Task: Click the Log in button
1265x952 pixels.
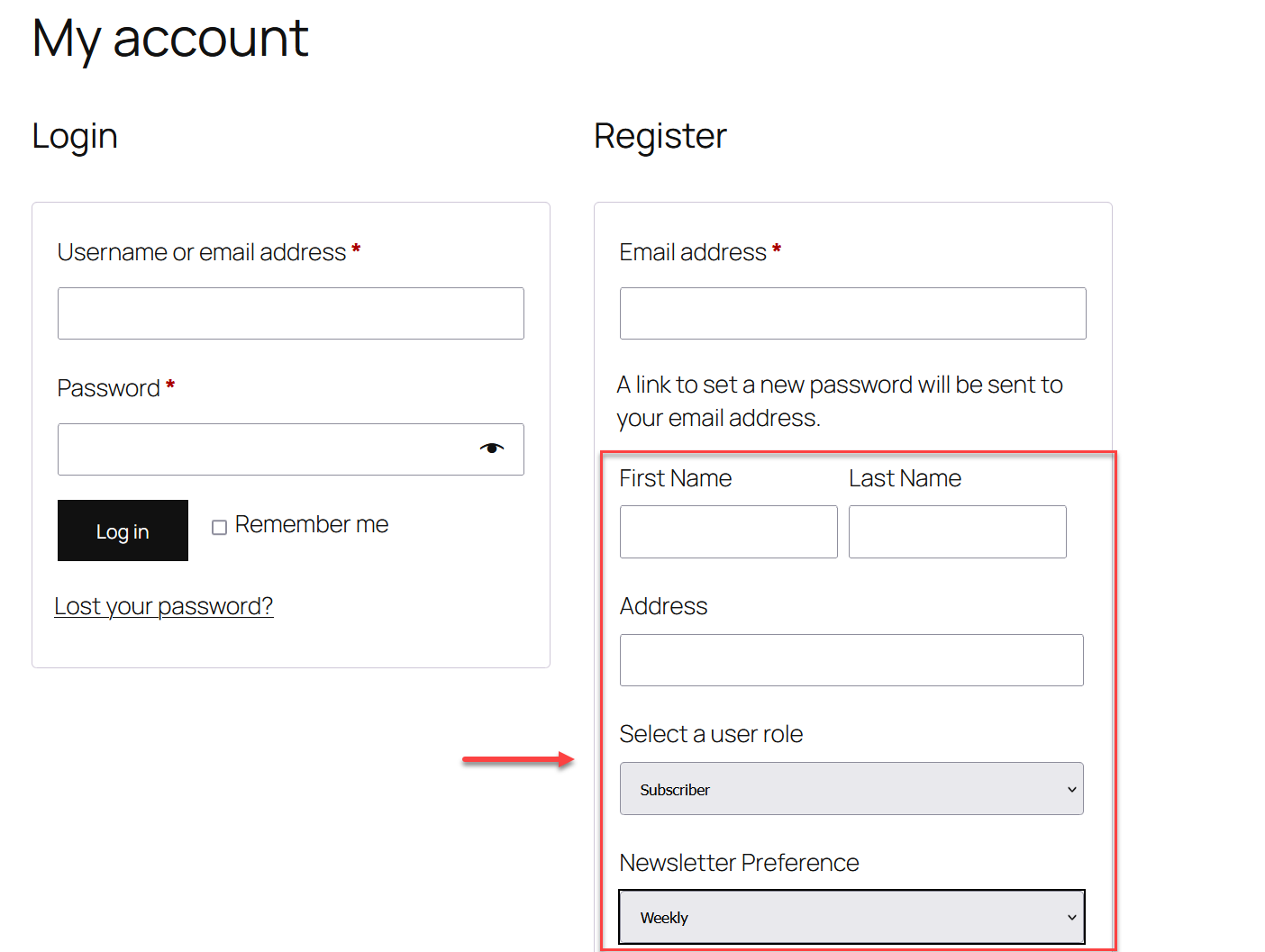Action: (x=123, y=530)
